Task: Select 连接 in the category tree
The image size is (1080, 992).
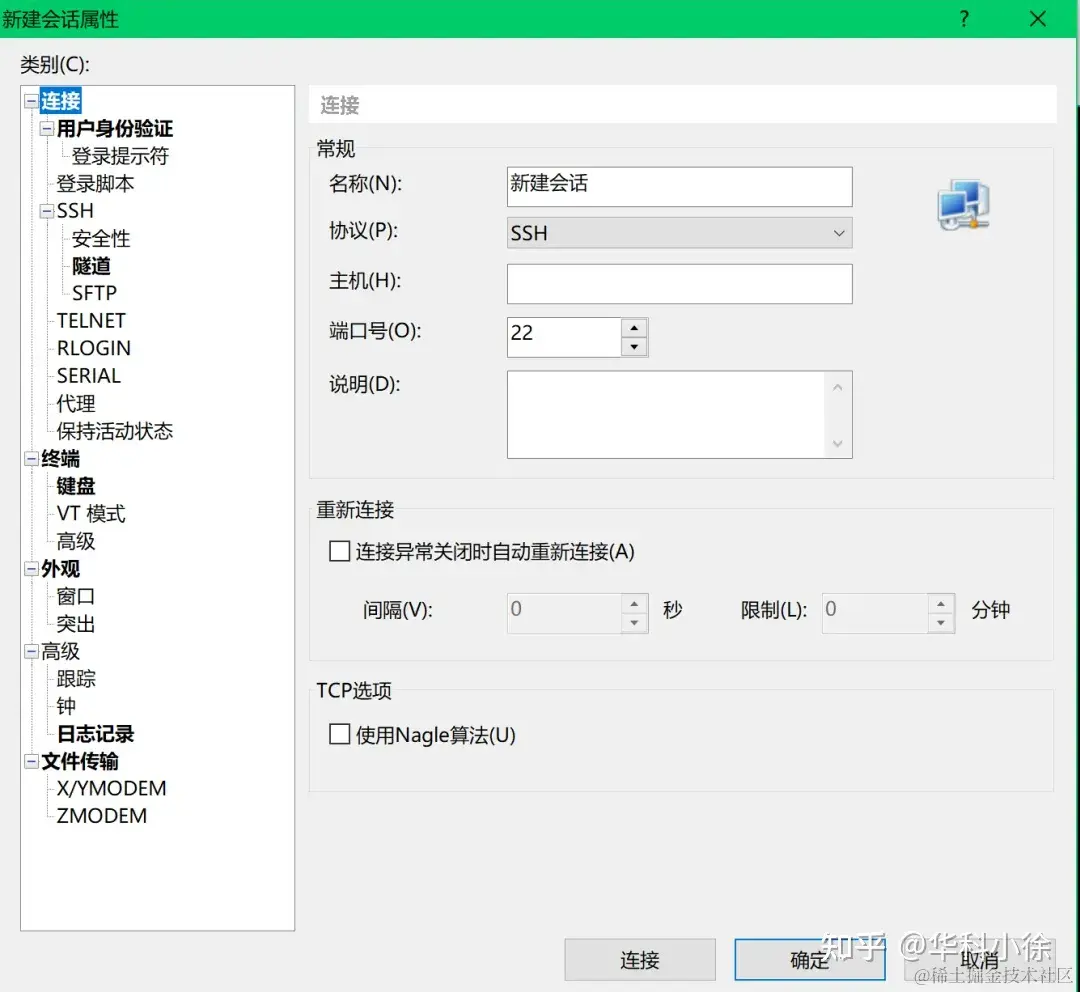Action: click(x=61, y=101)
